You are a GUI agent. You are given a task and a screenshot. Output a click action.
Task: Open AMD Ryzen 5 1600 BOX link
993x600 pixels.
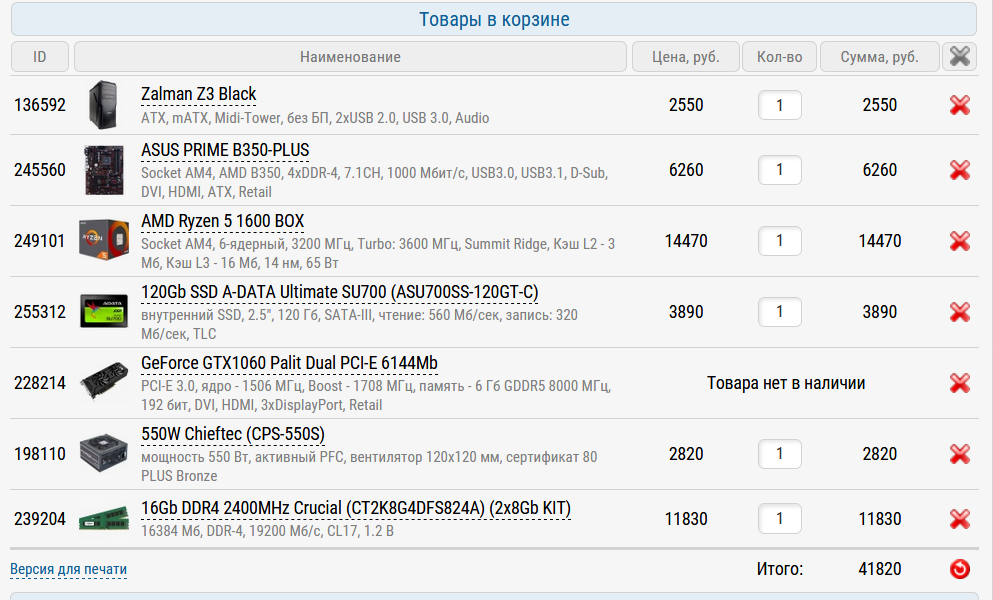pos(222,221)
